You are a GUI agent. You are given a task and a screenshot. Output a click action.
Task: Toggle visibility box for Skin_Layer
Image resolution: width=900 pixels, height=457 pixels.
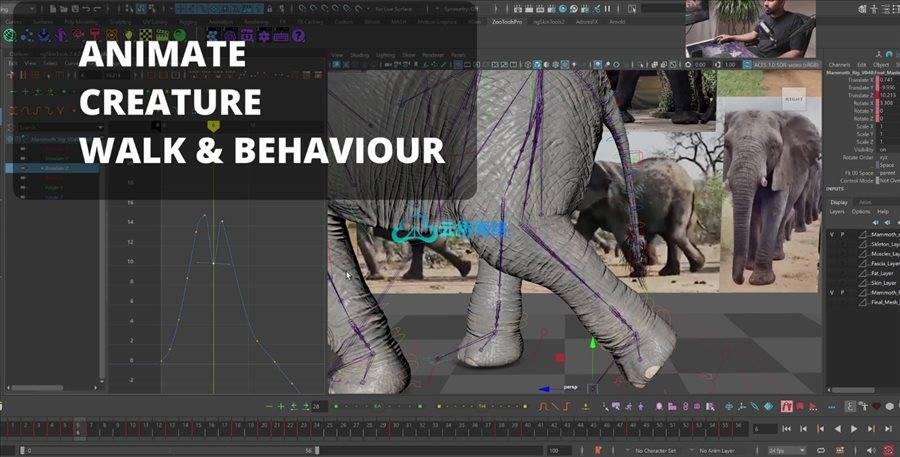coord(832,283)
